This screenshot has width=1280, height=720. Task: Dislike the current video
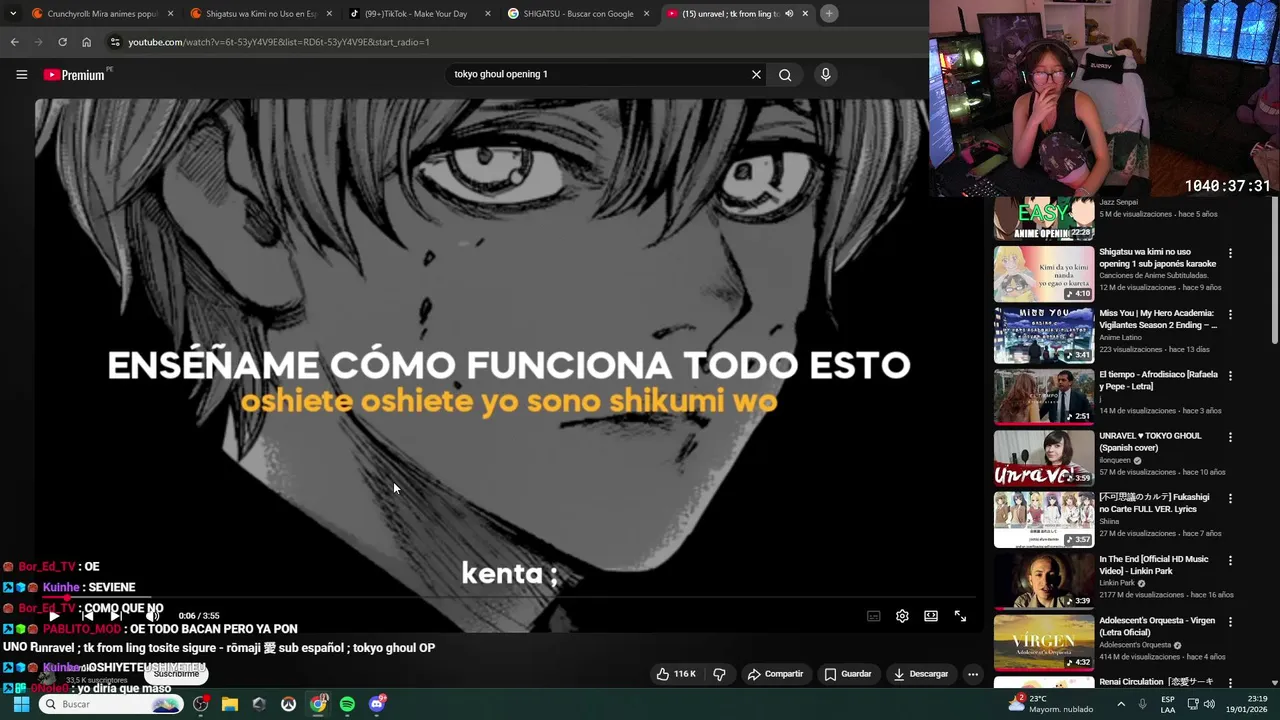pos(719,674)
